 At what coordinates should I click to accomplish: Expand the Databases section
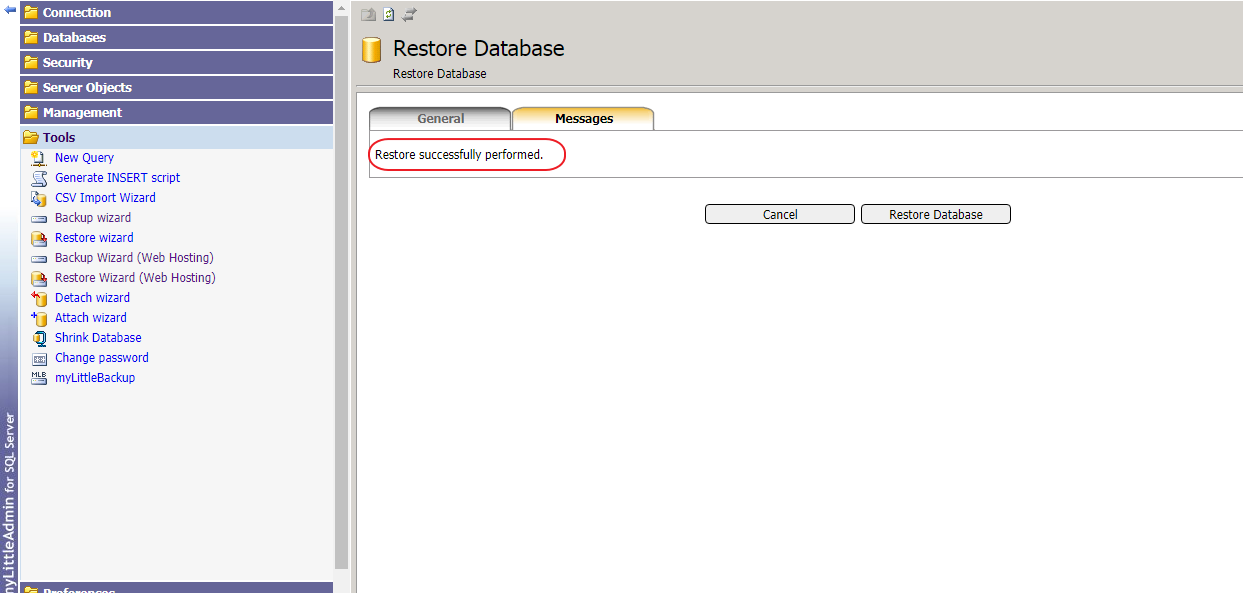[x=74, y=38]
